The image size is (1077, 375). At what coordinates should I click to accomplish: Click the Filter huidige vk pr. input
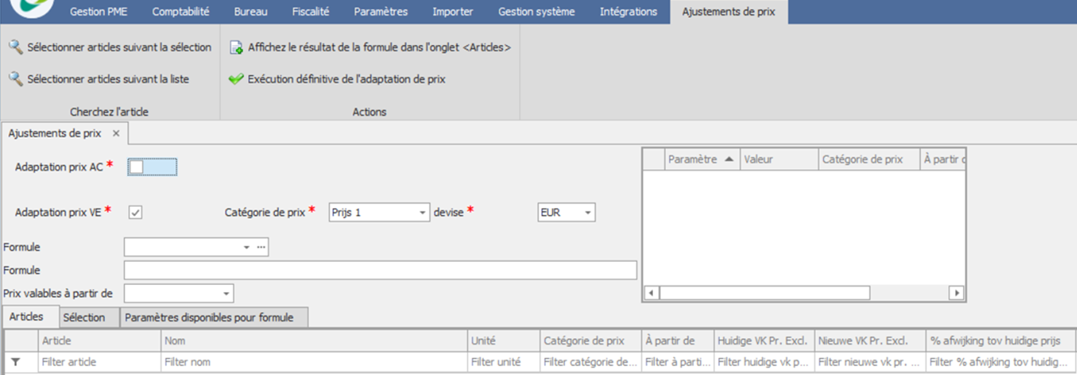764,361
